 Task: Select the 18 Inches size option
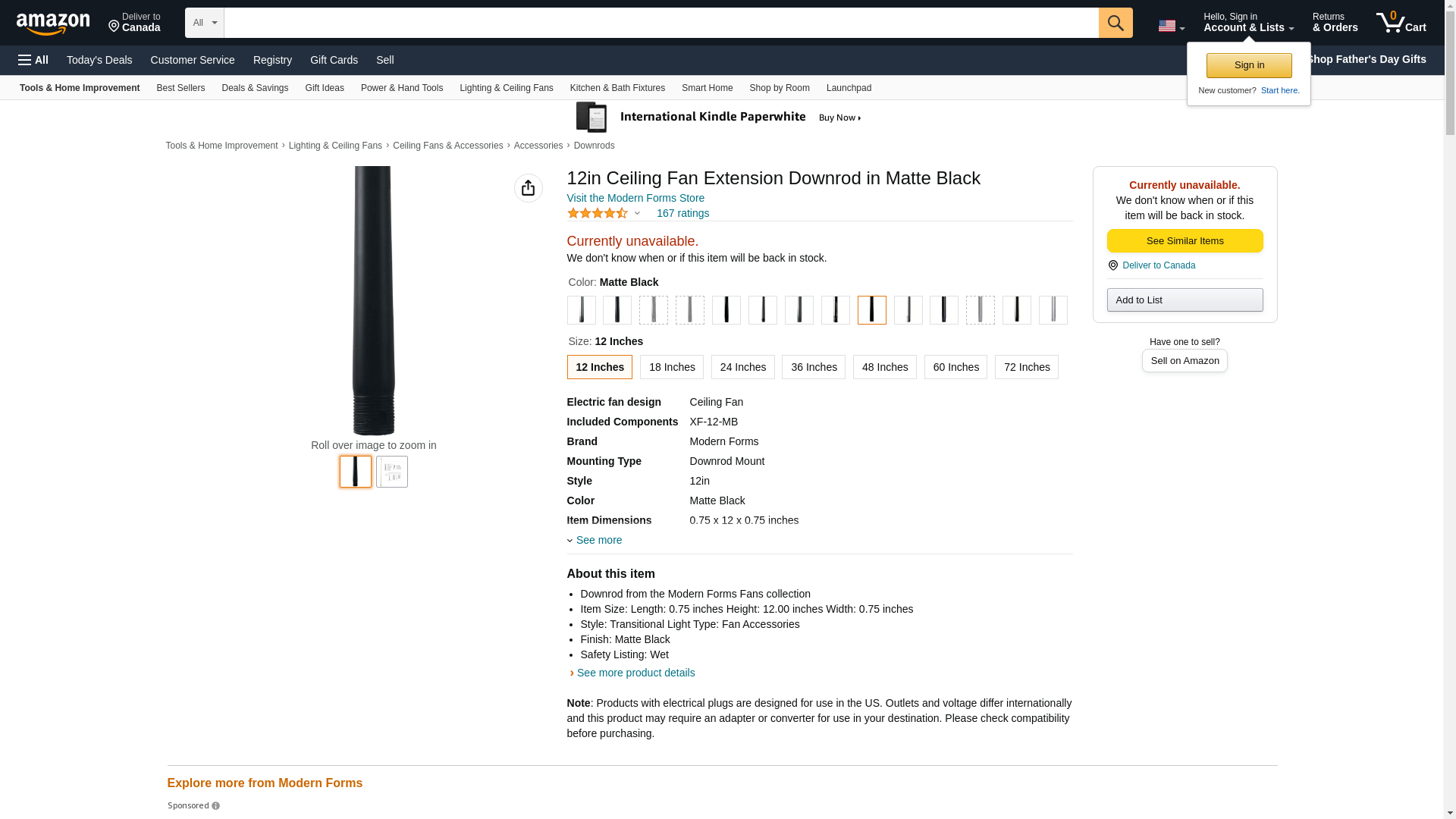tap(671, 367)
